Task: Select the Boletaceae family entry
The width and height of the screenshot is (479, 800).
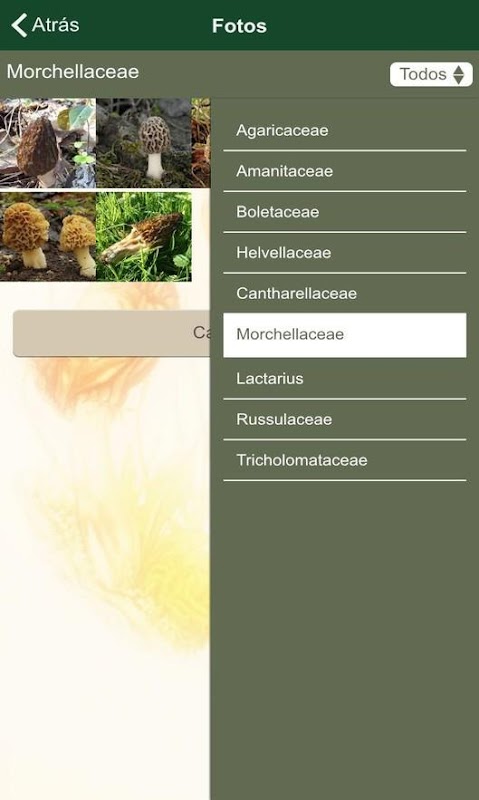Action: (345, 212)
